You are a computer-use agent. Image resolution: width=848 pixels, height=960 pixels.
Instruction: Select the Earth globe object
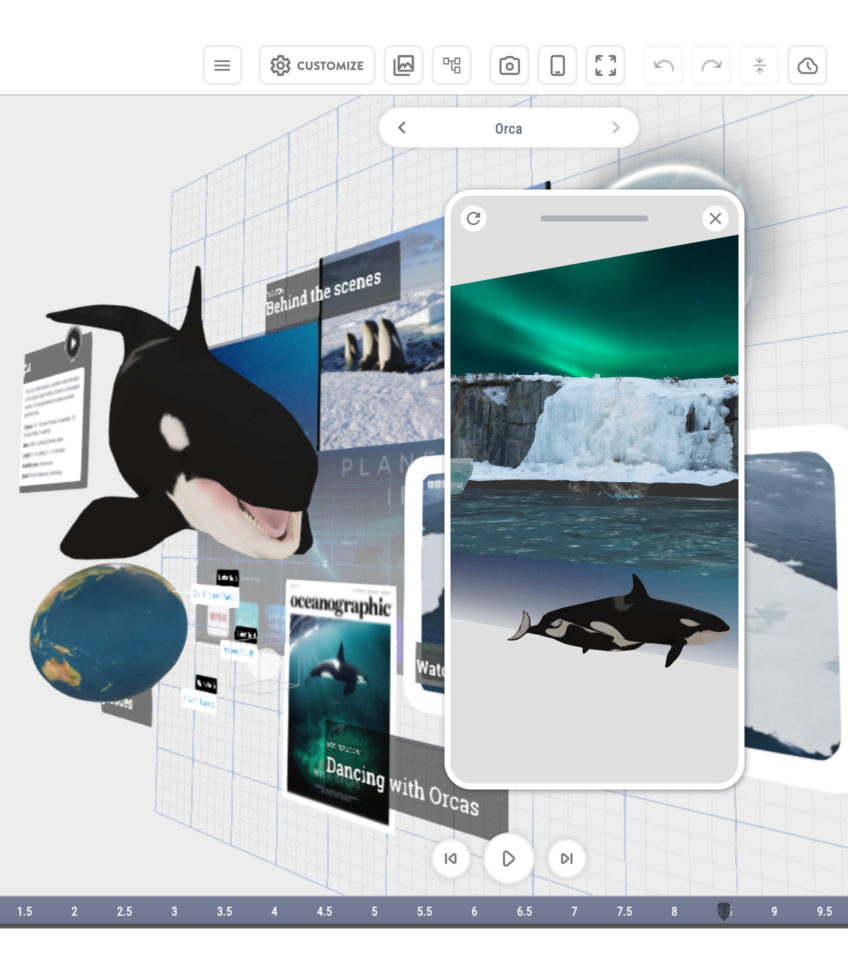point(109,632)
